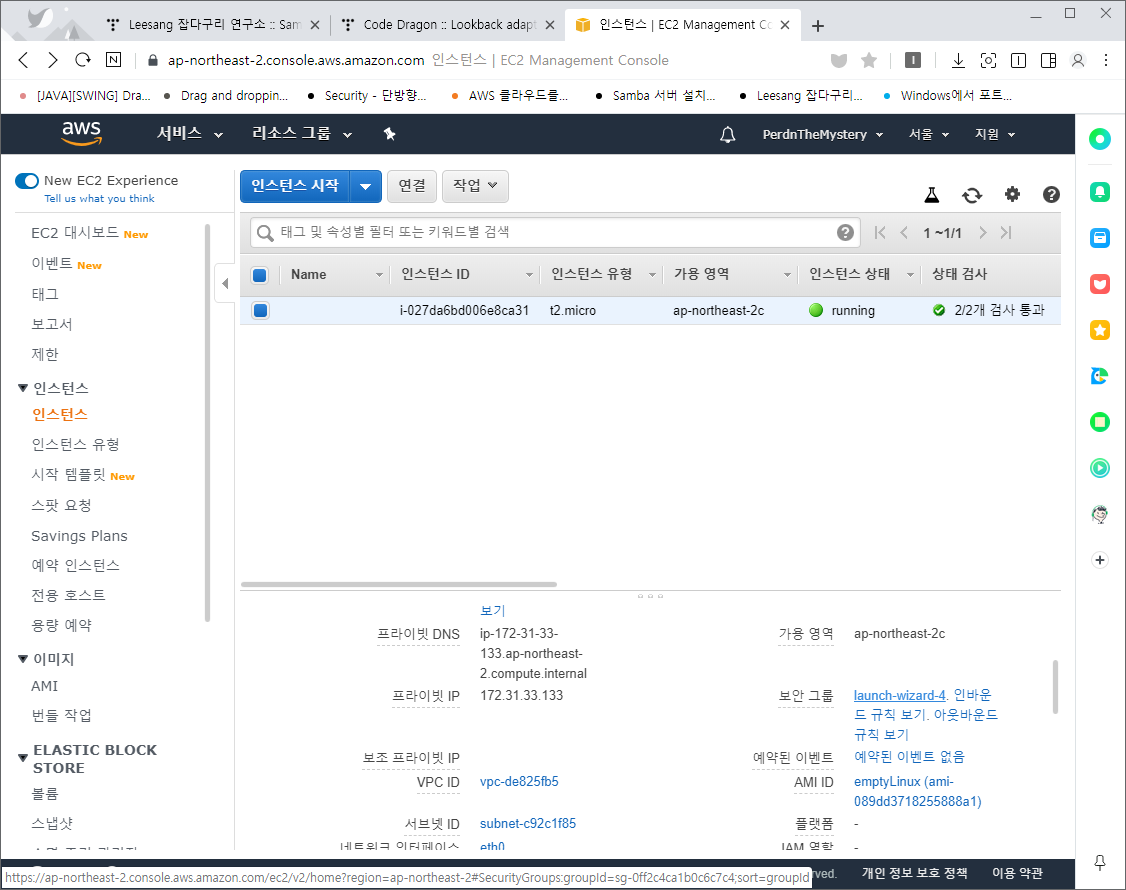The width and height of the screenshot is (1126, 890).
Task: Open the 리소스 그룹 menu
Action: pos(302,134)
